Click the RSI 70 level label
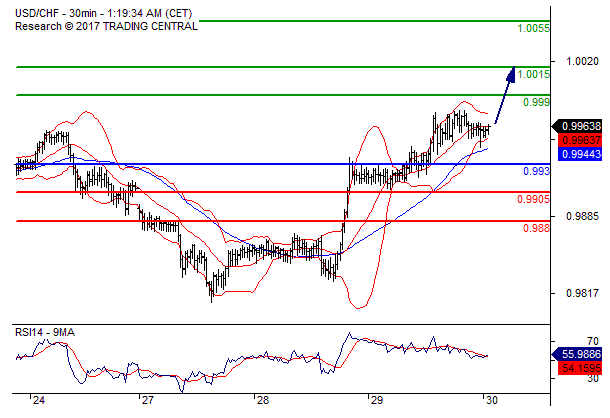The image size is (610, 418). 593,342
